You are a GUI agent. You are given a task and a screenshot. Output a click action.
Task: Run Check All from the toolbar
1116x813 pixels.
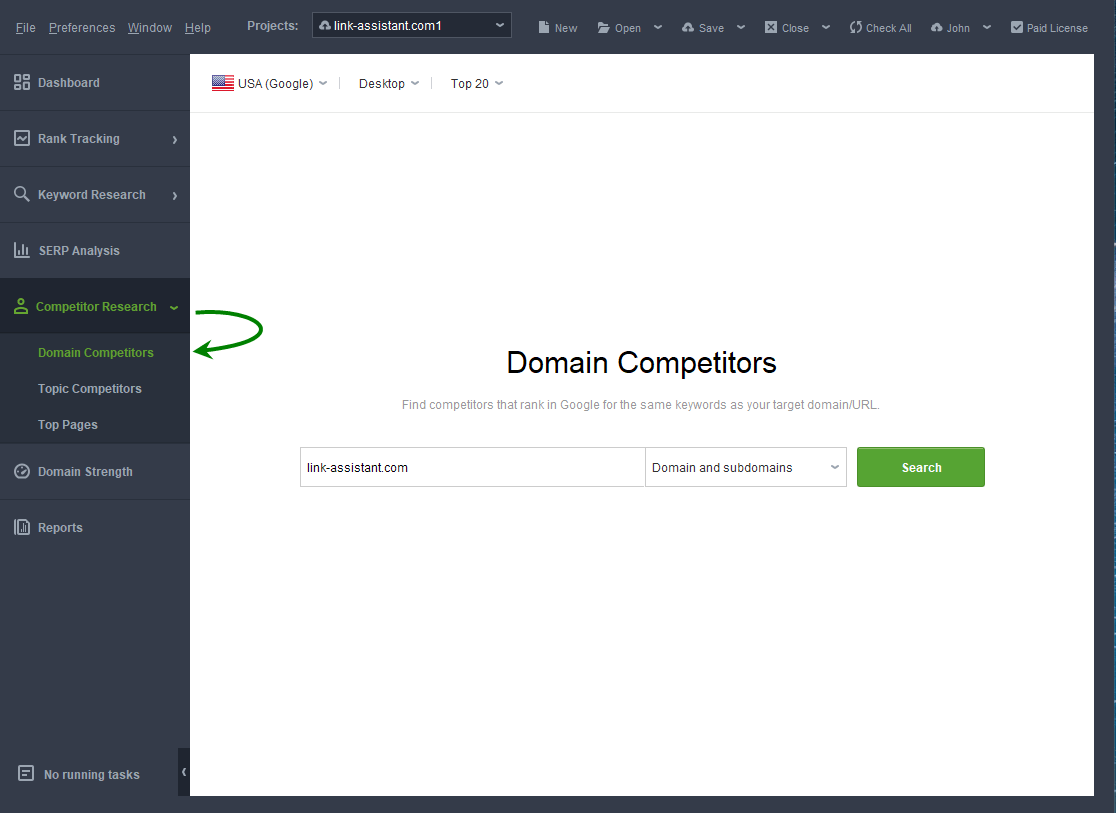click(x=880, y=27)
